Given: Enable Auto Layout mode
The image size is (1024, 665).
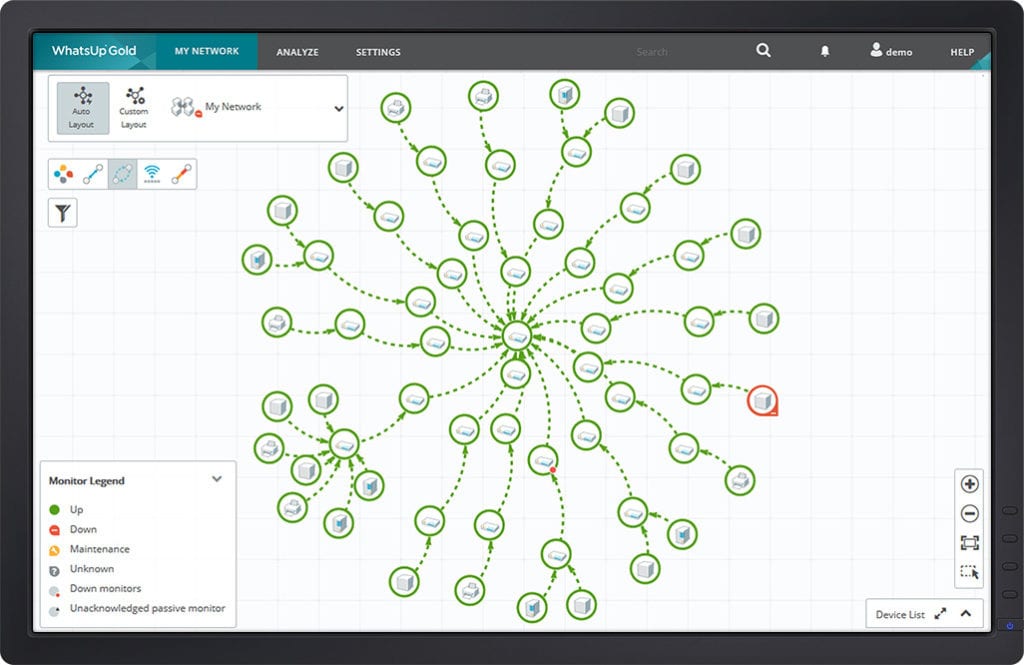Looking at the screenshot, I should pyautogui.click(x=81, y=107).
